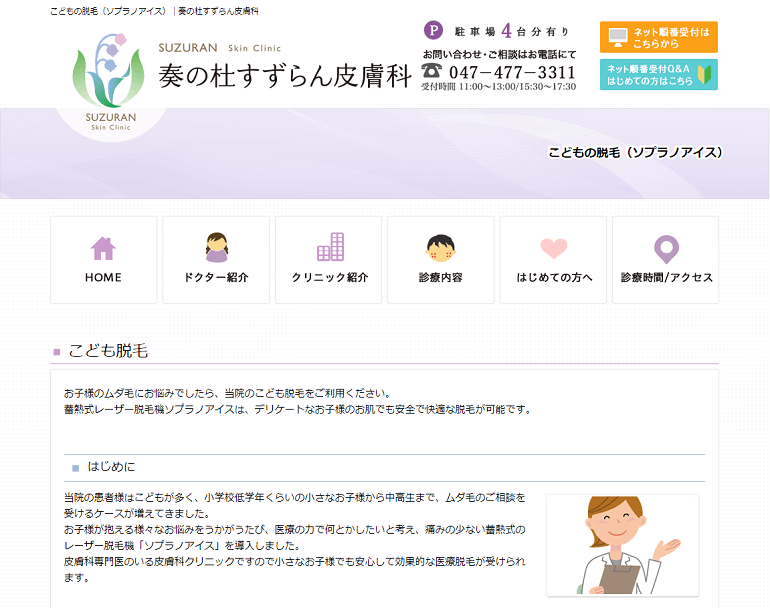Click the female doctor illustration image
This screenshot has width=770, height=608.
[622, 545]
